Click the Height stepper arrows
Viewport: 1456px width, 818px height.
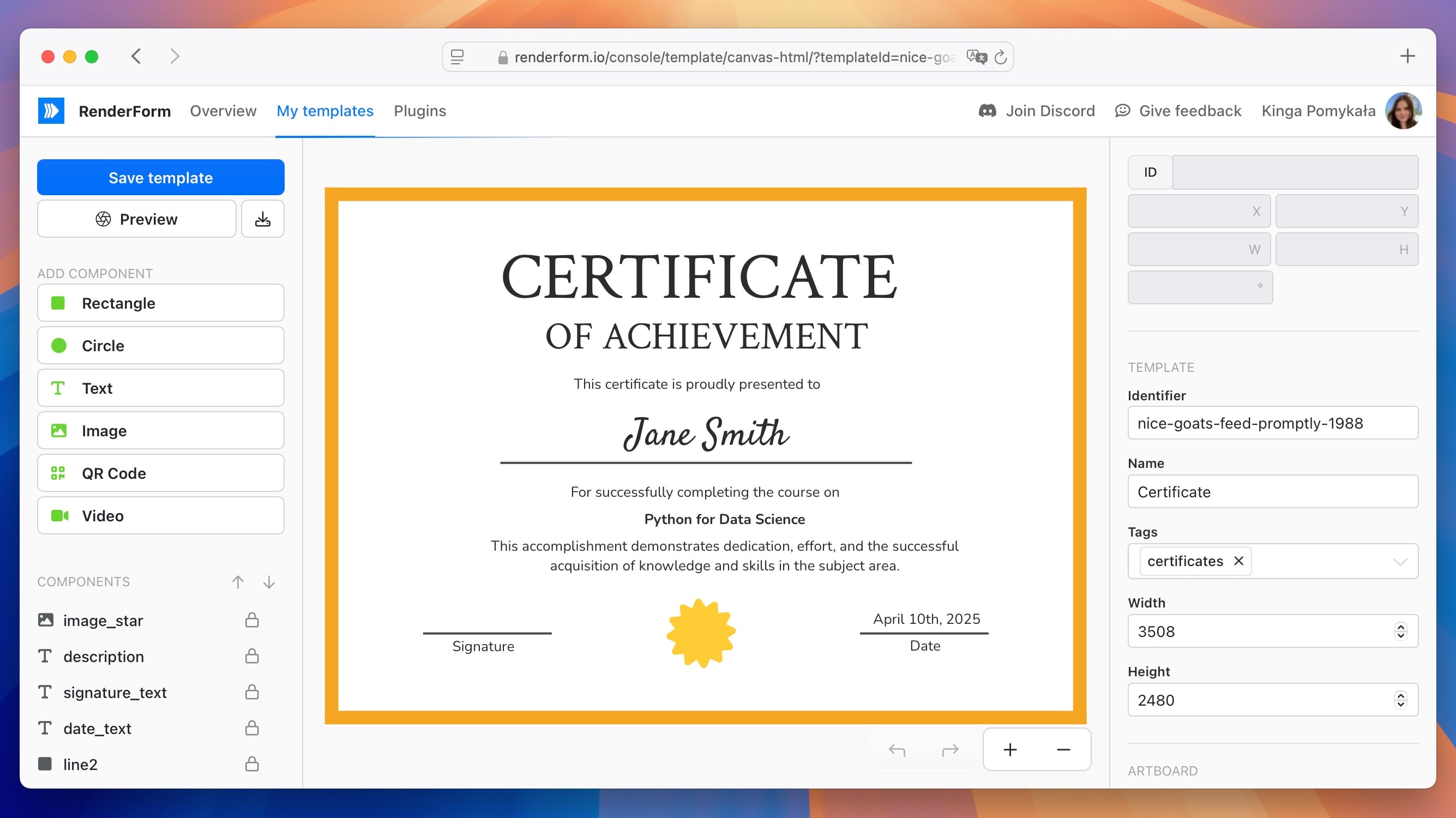[1400, 700]
